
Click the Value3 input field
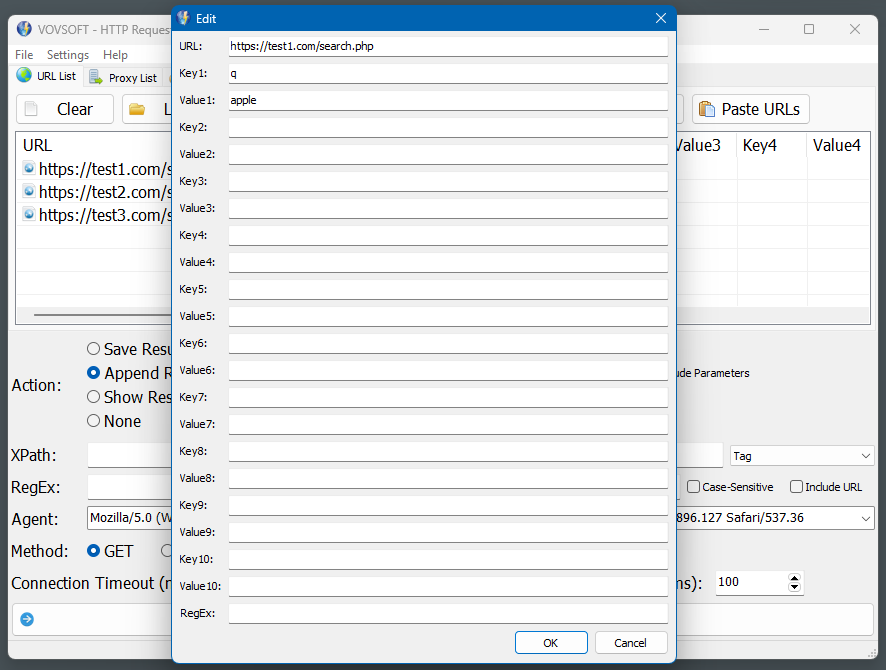coord(448,208)
